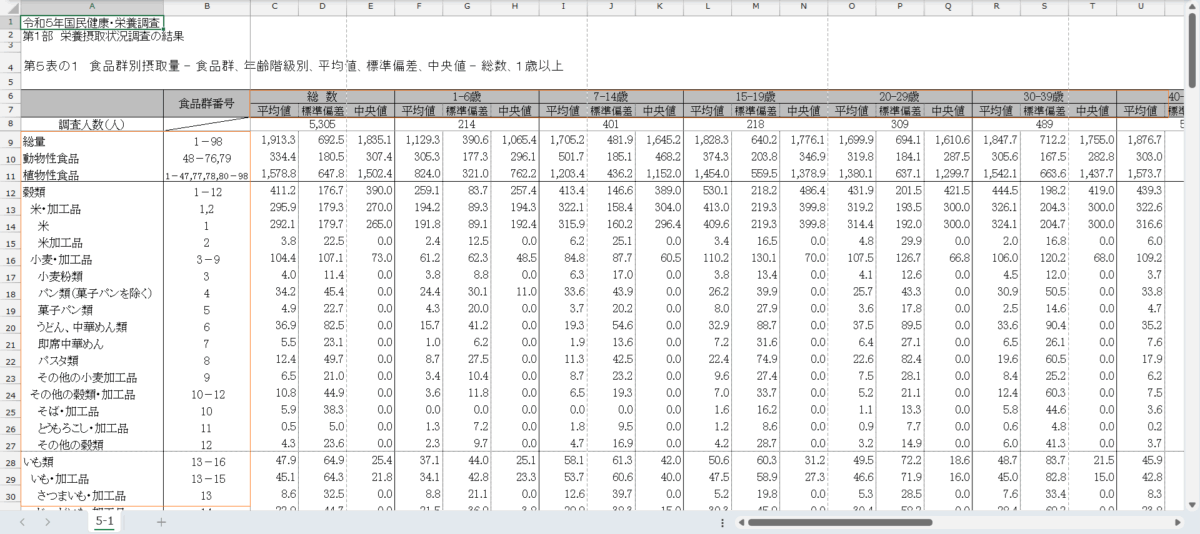Select the 20-29歳 age group header
This screenshot has width=1200, height=534.
[x=899, y=96]
